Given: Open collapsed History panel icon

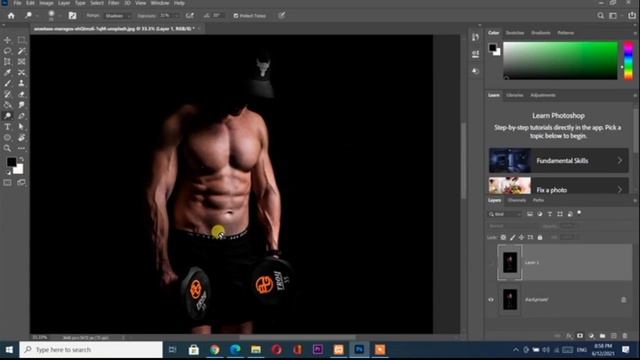Looking at the screenshot, I should (476, 37).
